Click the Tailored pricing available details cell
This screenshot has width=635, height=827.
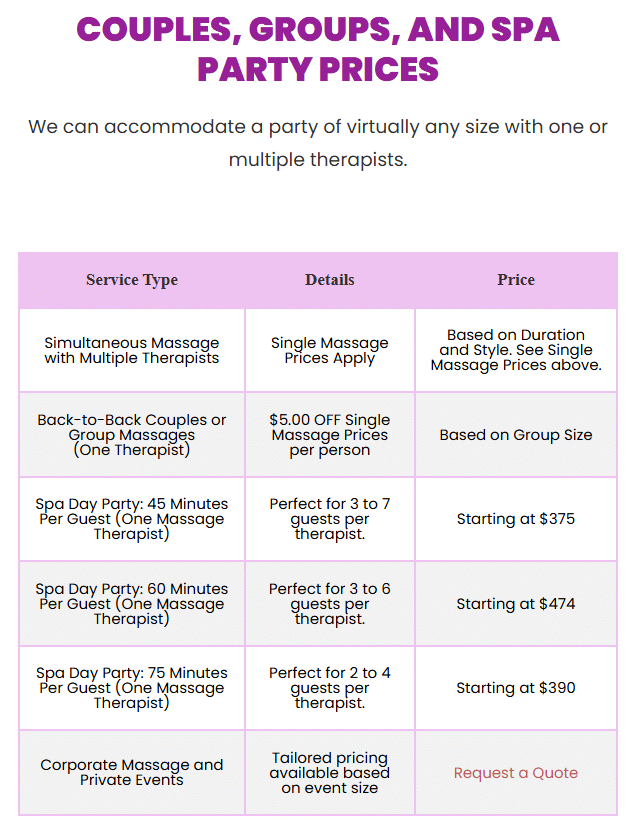[330, 773]
